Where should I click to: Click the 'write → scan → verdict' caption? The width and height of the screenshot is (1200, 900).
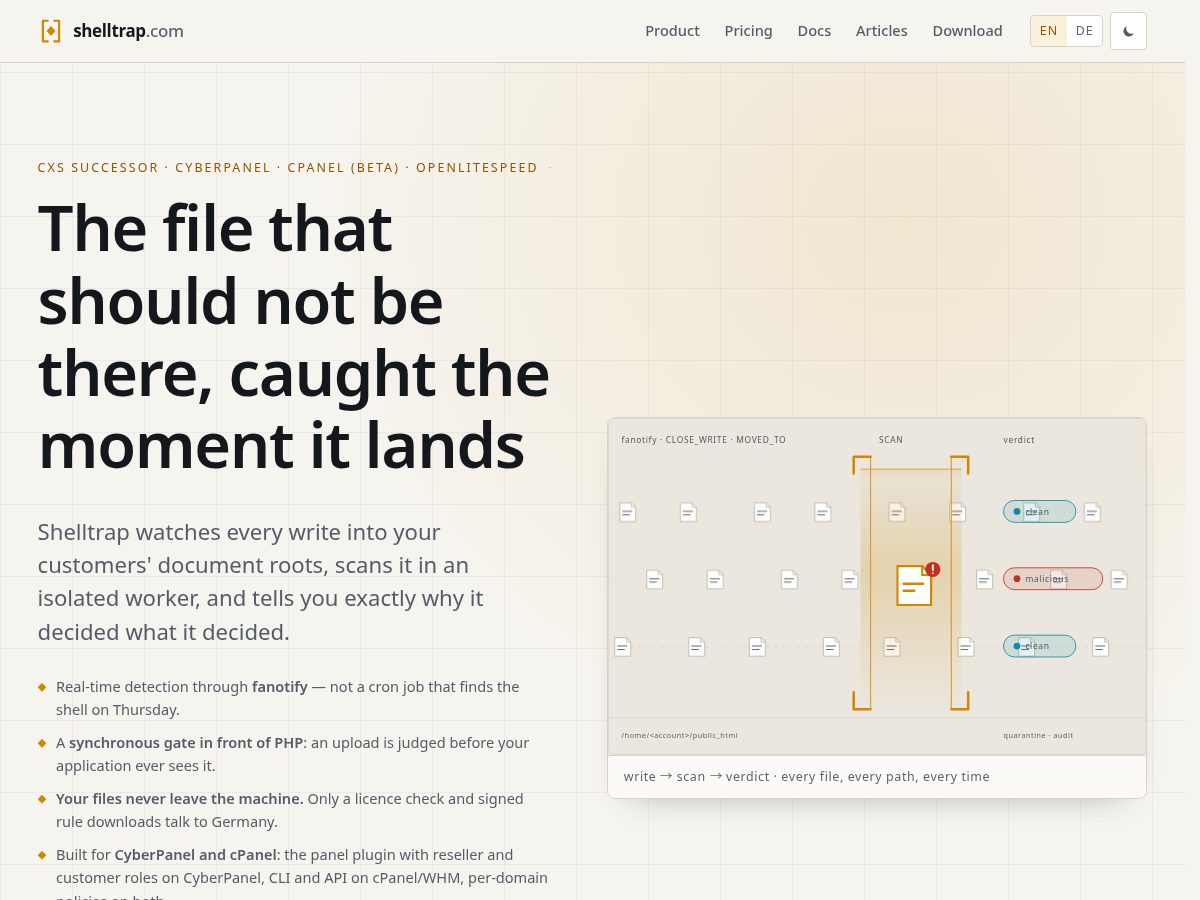coord(806,776)
